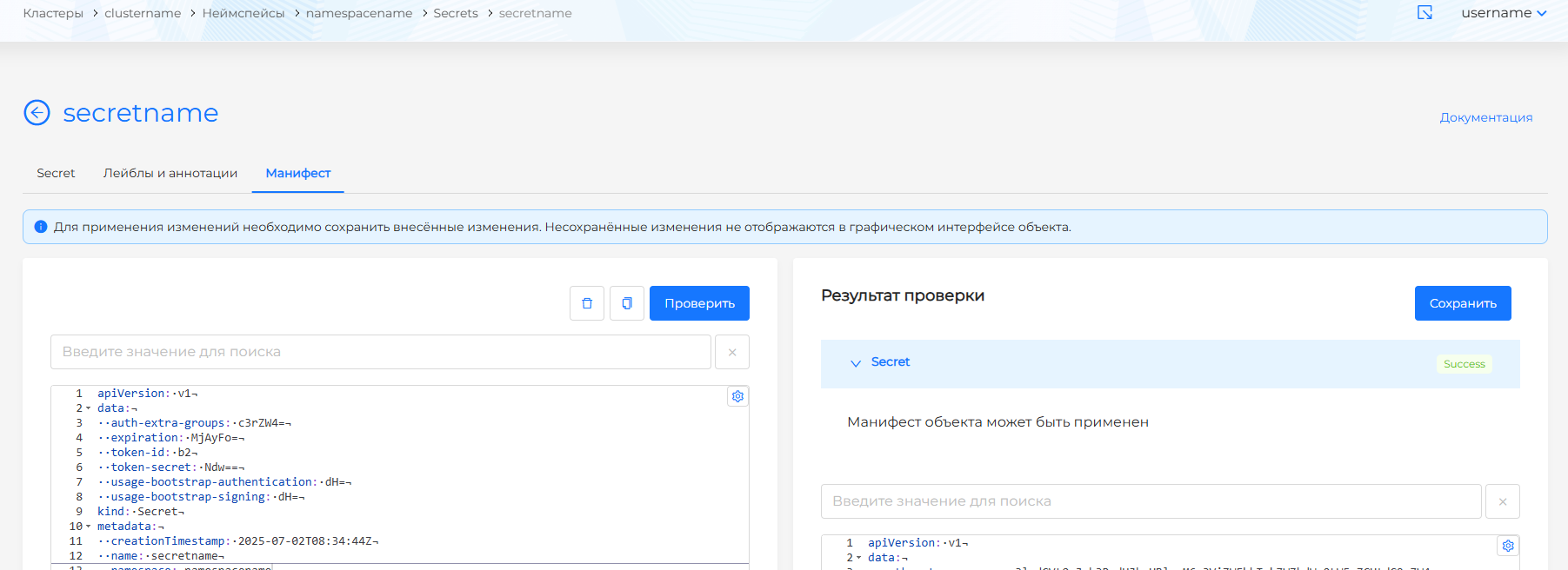Screen dimensions: 1568x570
Task: Click the expand window icon near username
Action: click(x=1425, y=13)
